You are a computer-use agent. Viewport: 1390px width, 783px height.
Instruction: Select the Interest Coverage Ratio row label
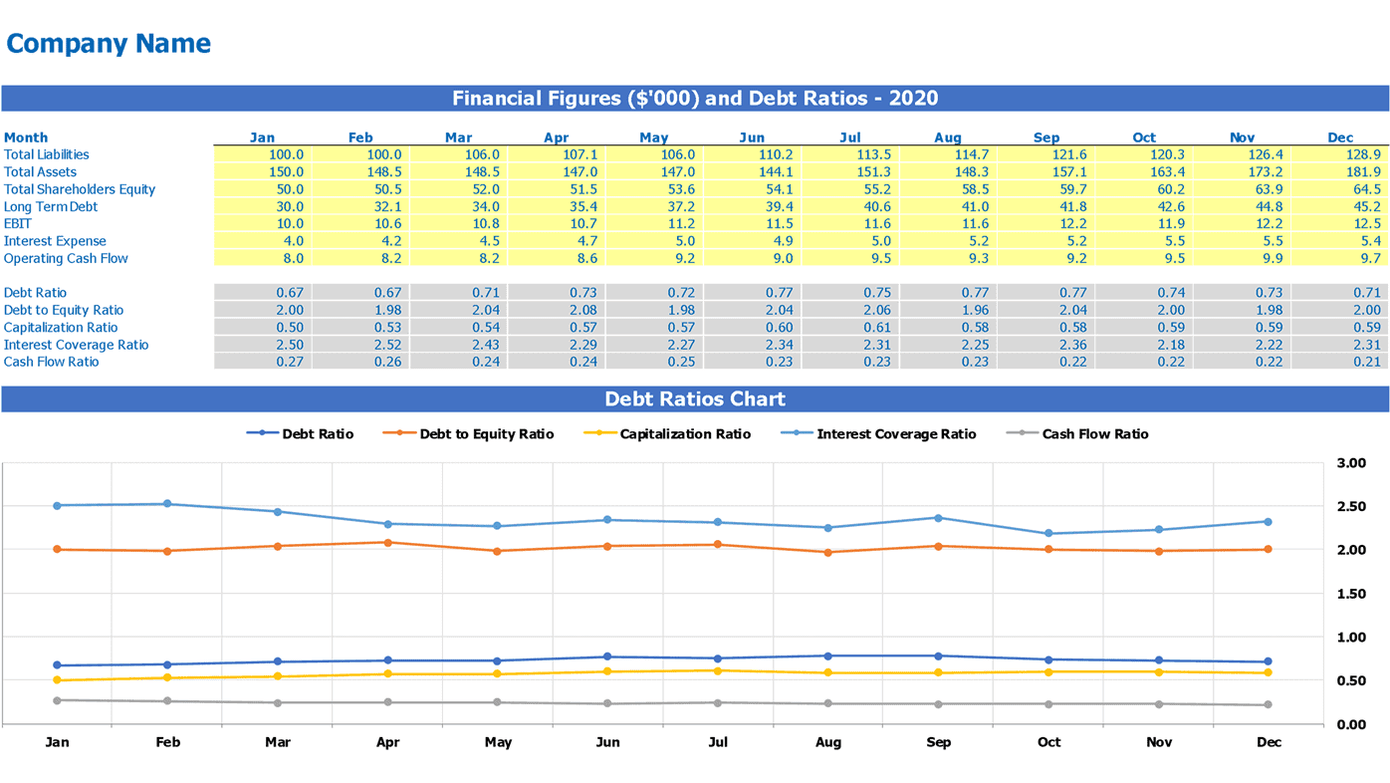pyautogui.click(x=76, y=345)
